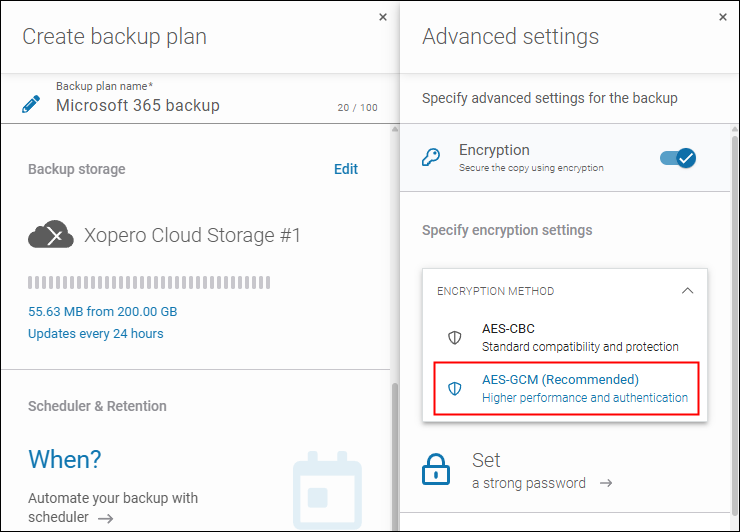Close the Create backup plan panel
Image resolution: width=740 pixels, height=532 pixels.
pyautogui.click(x=383, y=17)
